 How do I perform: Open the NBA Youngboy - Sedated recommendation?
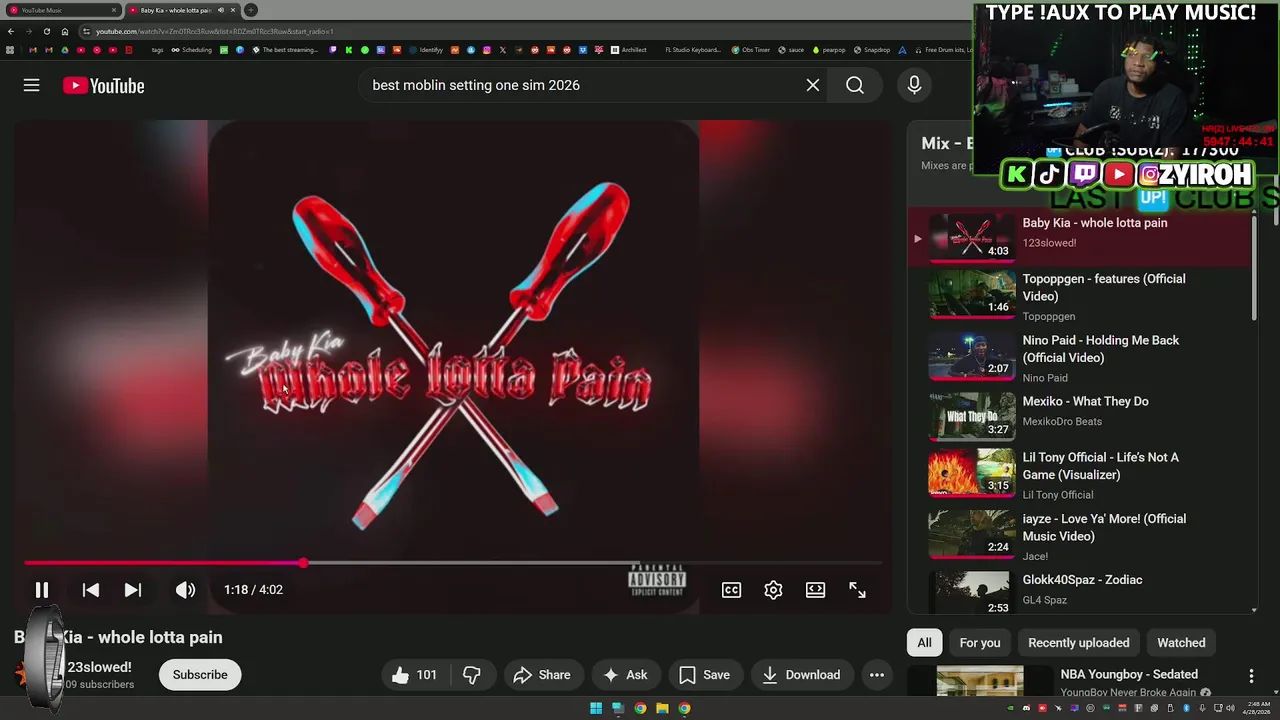click(1129, 674)
